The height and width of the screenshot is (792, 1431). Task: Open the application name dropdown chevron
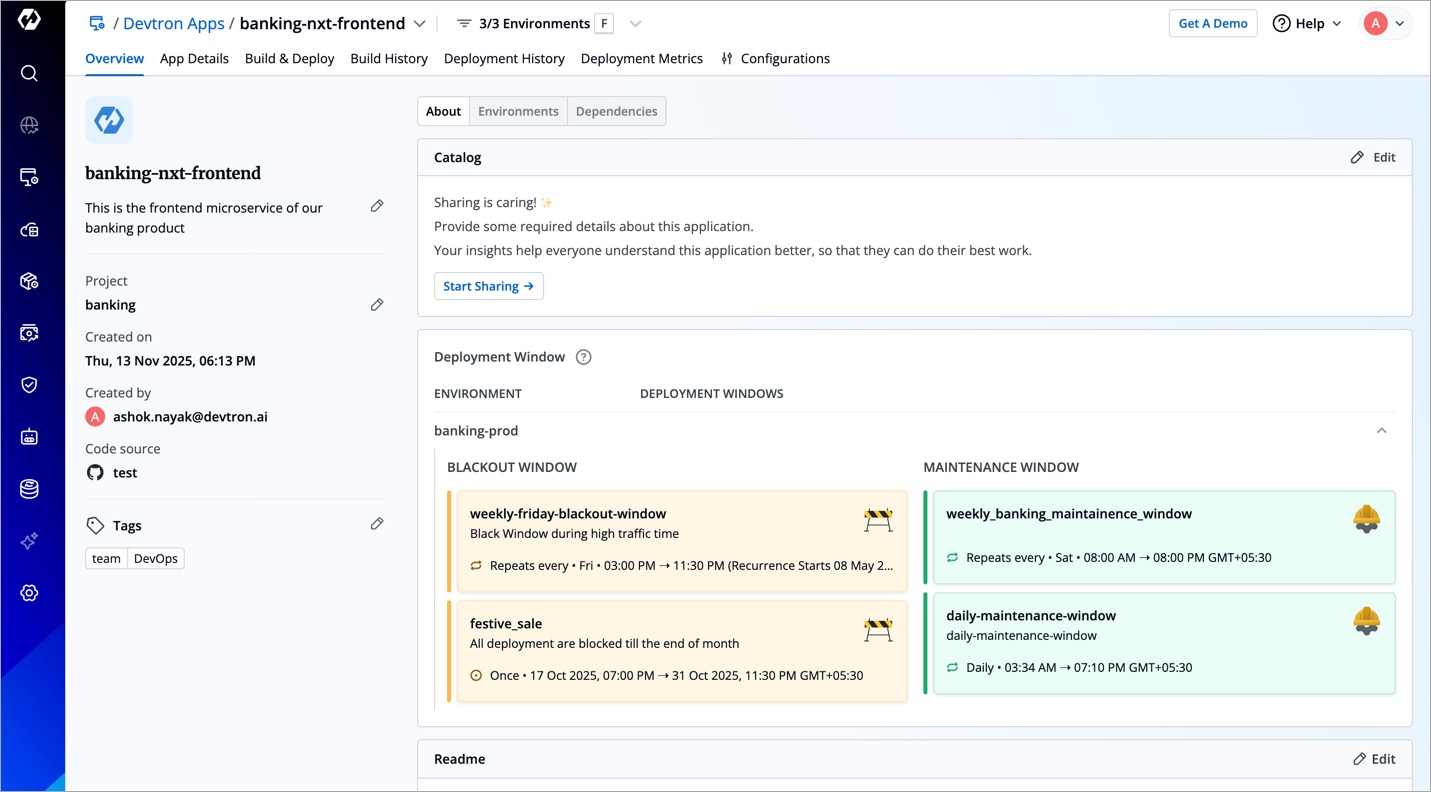tap(420, 24)
